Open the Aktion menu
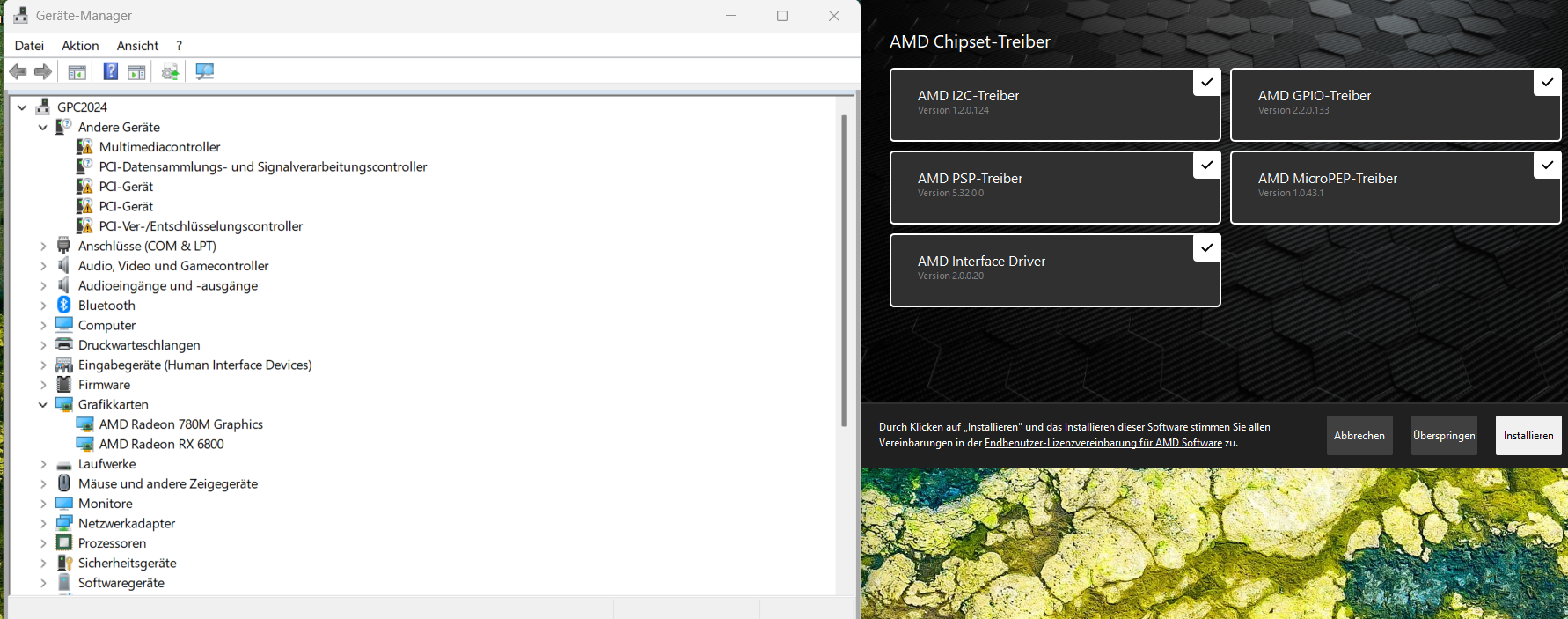Screen dimensions: 1568x619 pyautogui.click(x=80, y=46)
